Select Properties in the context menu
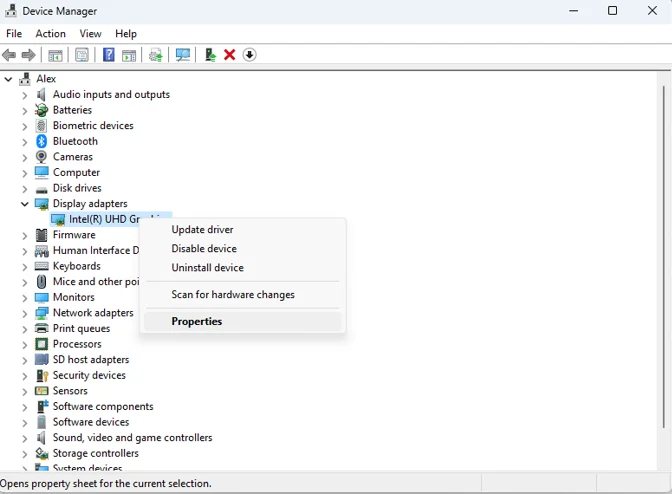Viewport: 672px width, 494px height. pos(197,322)
